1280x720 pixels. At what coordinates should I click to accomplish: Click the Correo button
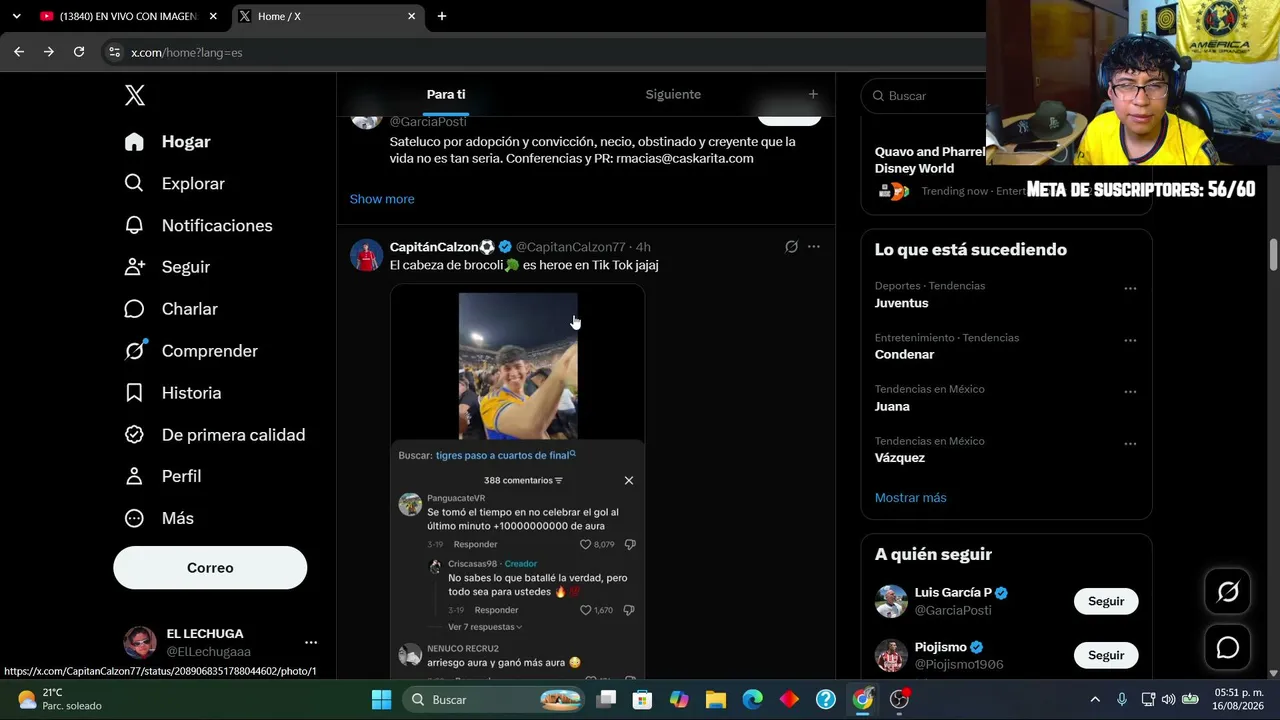pos(210,568)
